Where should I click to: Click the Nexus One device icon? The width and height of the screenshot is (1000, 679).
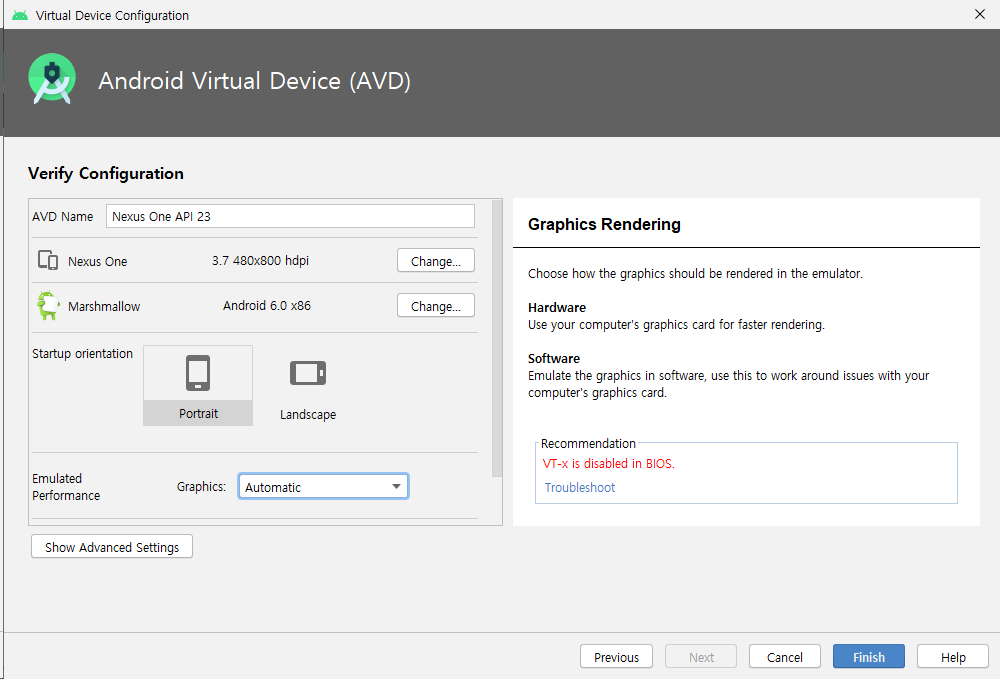[x=47, y=261]
